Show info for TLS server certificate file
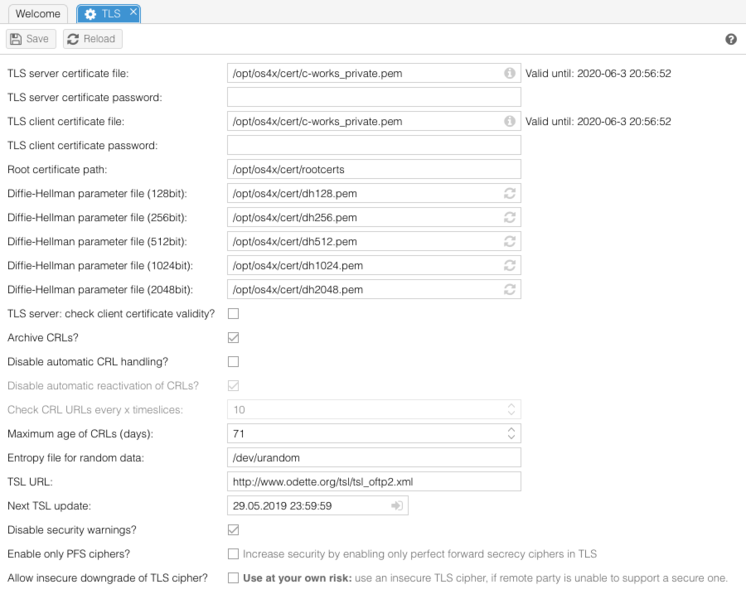This screenshot has width=746, height=599. pos(510,73)
